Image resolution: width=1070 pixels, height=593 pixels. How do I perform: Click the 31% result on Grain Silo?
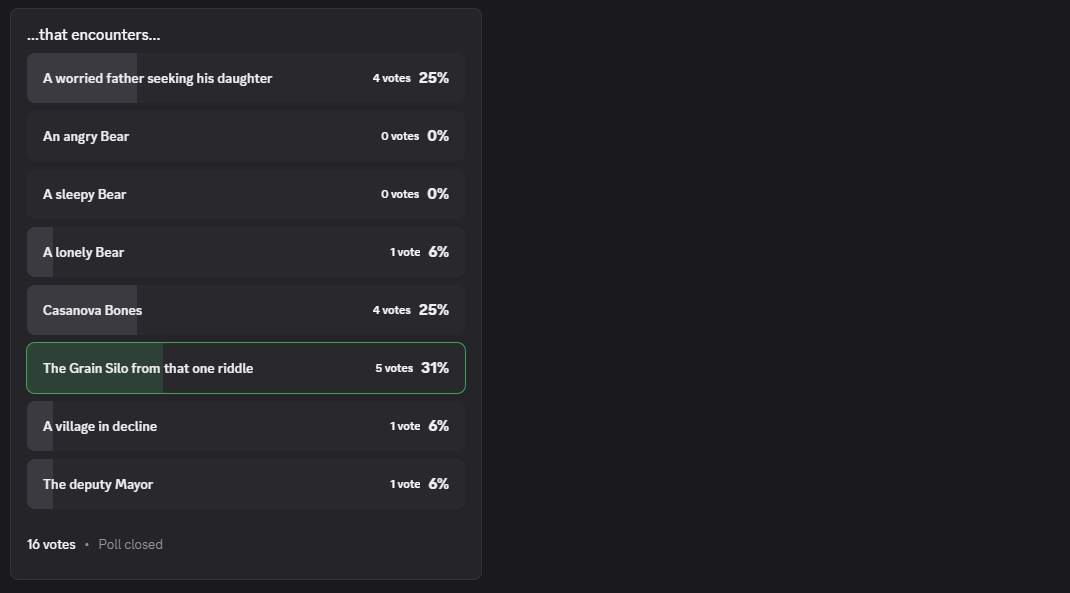(435, 368)
